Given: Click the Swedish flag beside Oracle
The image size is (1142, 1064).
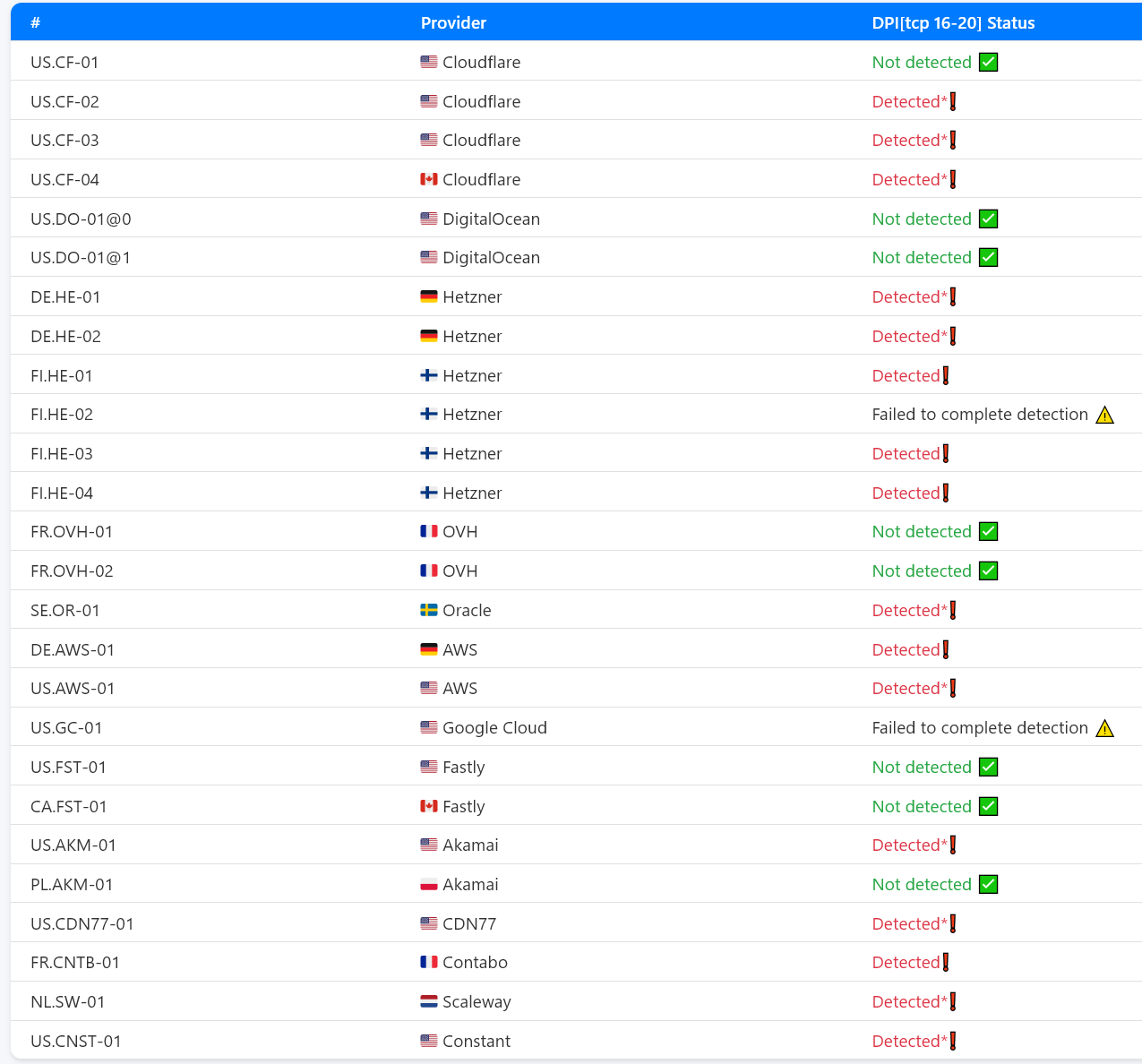Looking at the screenshot, I should tap(429, 610).
